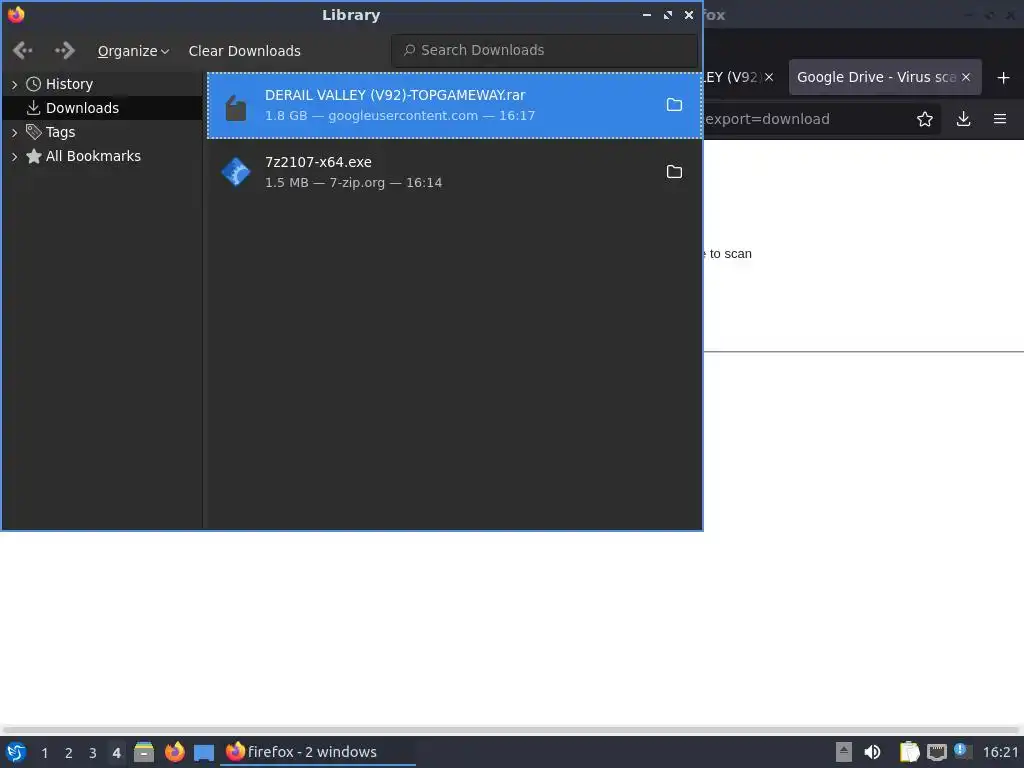Open the Firefox downloads panel
1024x768 pixels.
coord(963,119)
